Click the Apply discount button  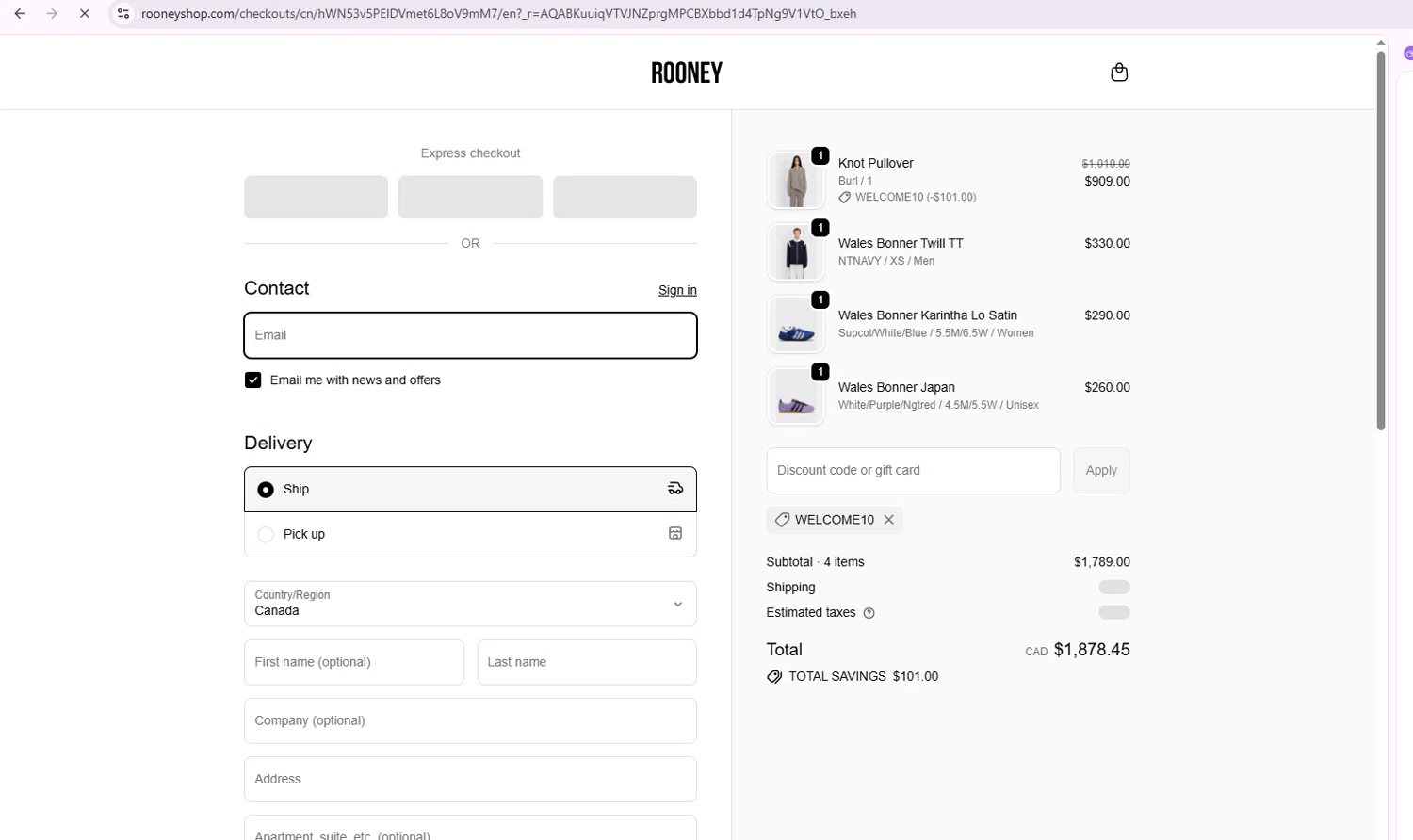point(1101,470)
